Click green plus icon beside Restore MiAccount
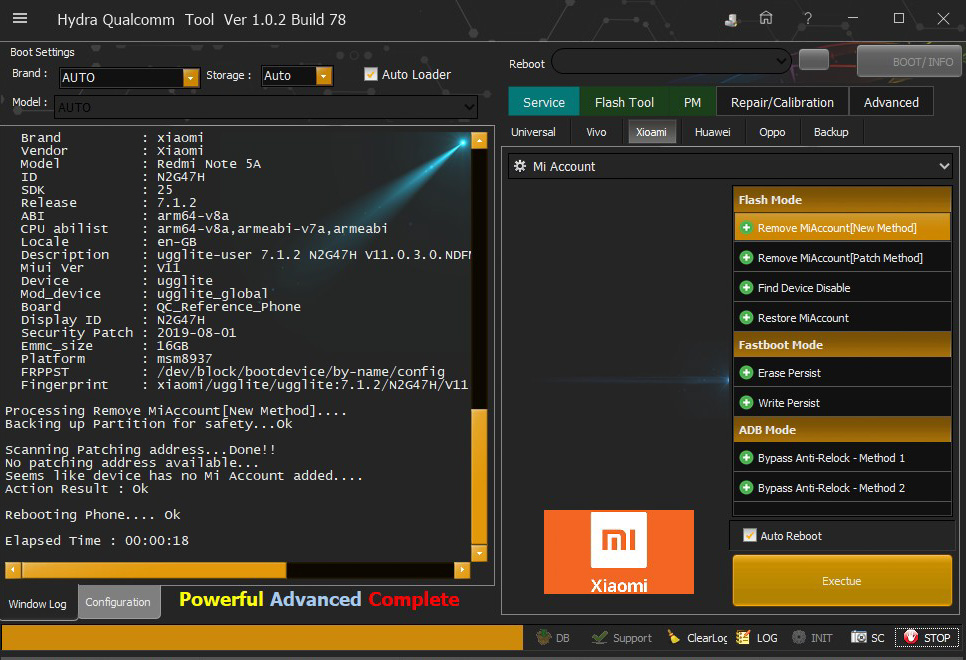 pyautogui.click(x=746, y=318)
